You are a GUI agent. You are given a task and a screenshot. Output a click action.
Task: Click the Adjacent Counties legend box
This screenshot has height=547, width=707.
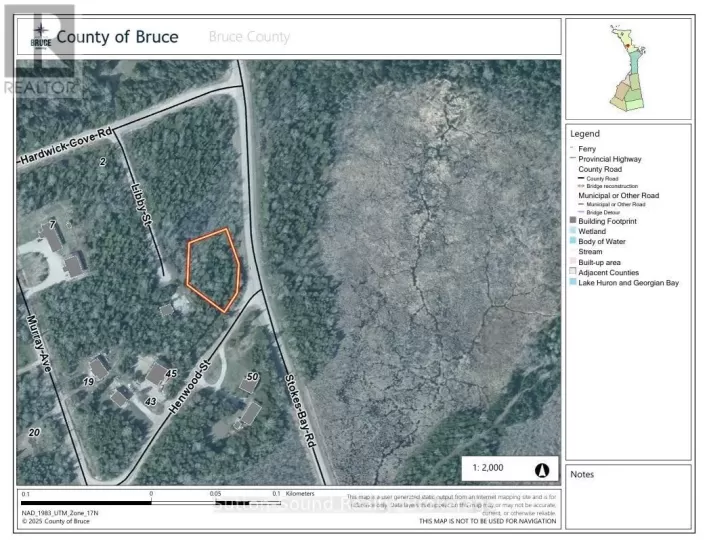573,272
